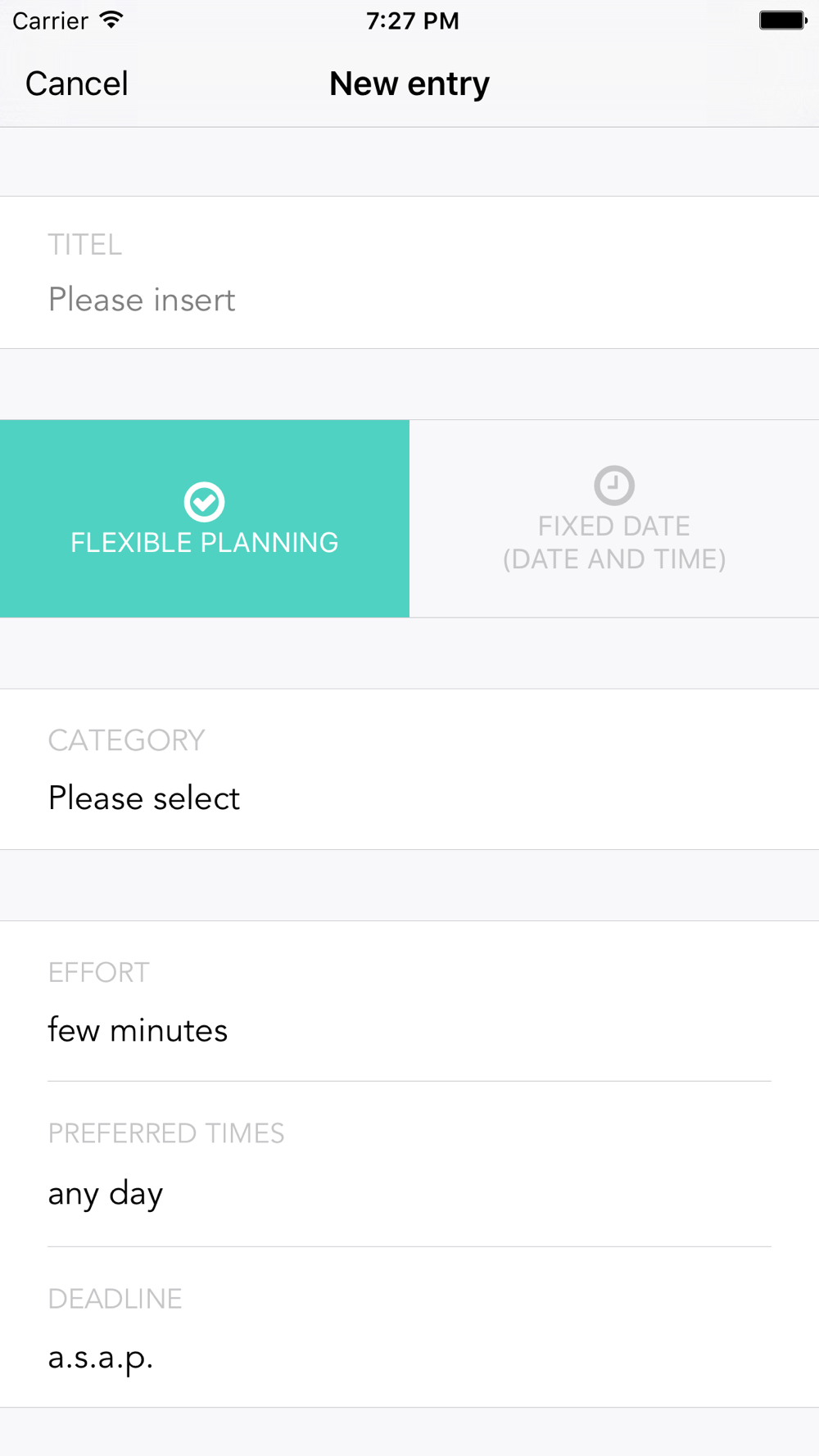This screenshot has width=819, height=1456.
Task: Click the CATEGORY field label
Action: pyautogui.click(x=126, y=740)
